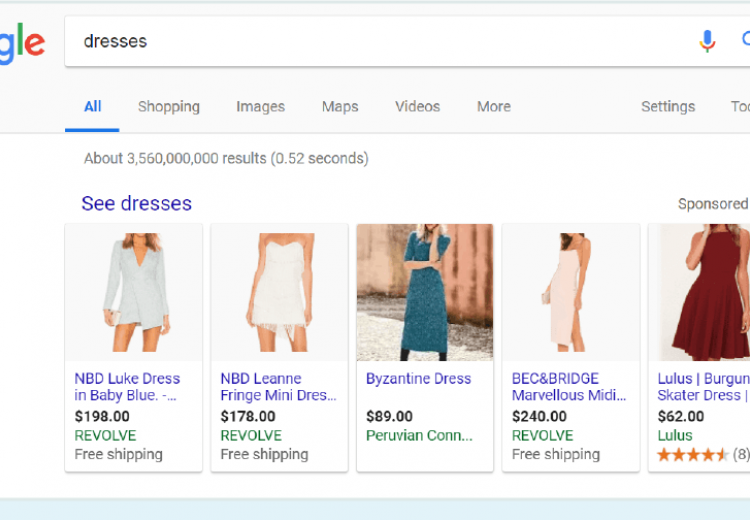Switch to the Shopping tab
This screenshot has height=520, width=750.
169,107
